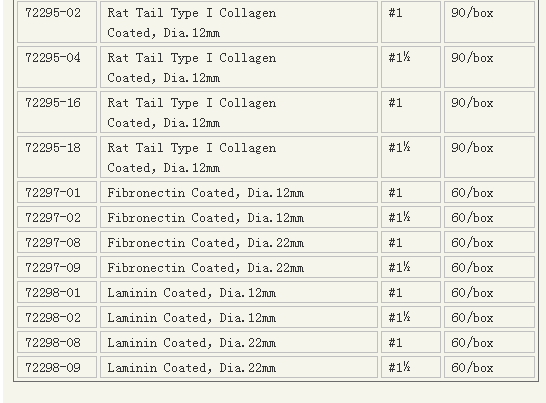Select catalog number 72298-01
The image size is (546, 403).
coord(53,293)
